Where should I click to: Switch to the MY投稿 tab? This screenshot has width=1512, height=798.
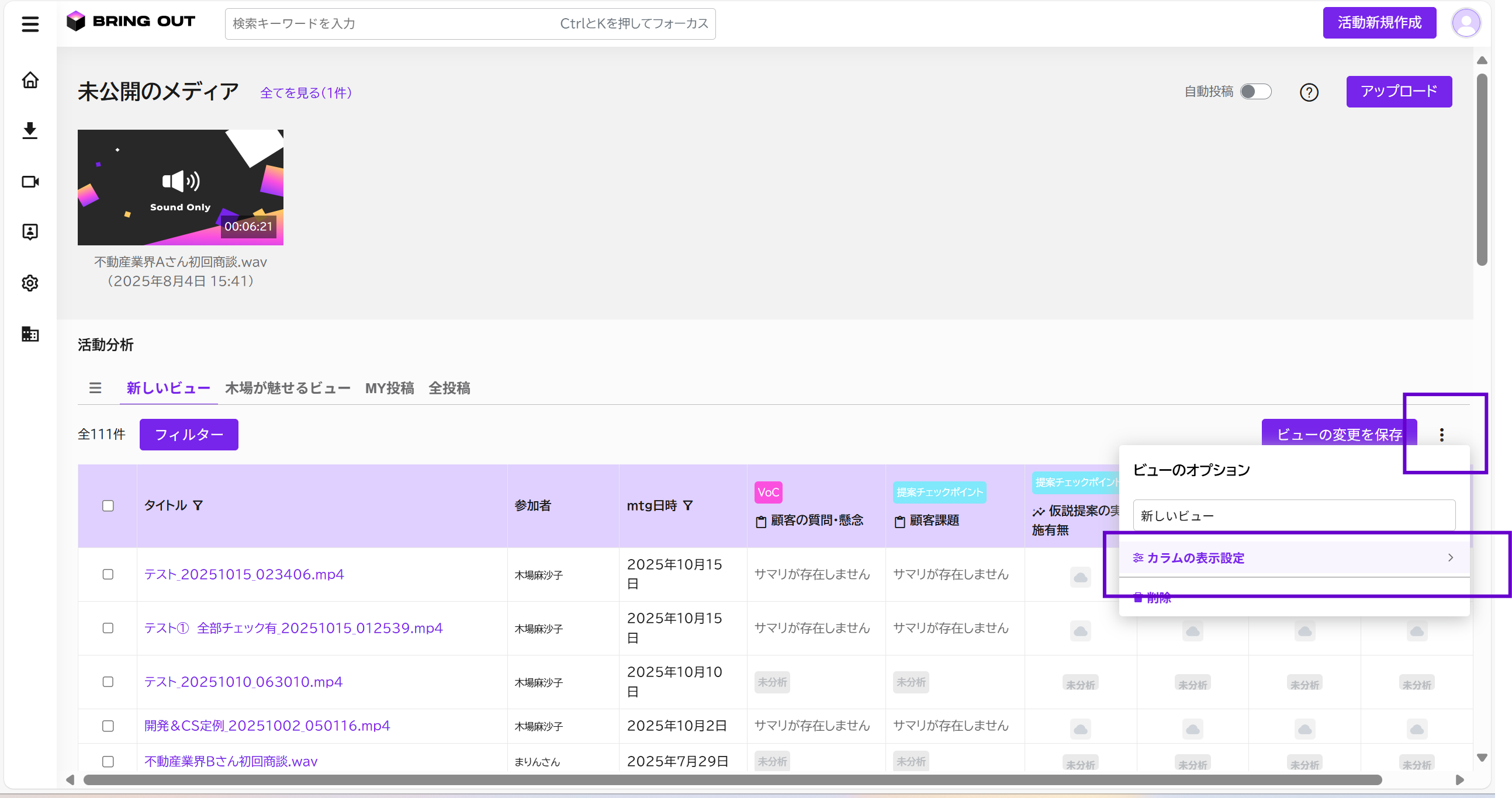coord(389,388)
